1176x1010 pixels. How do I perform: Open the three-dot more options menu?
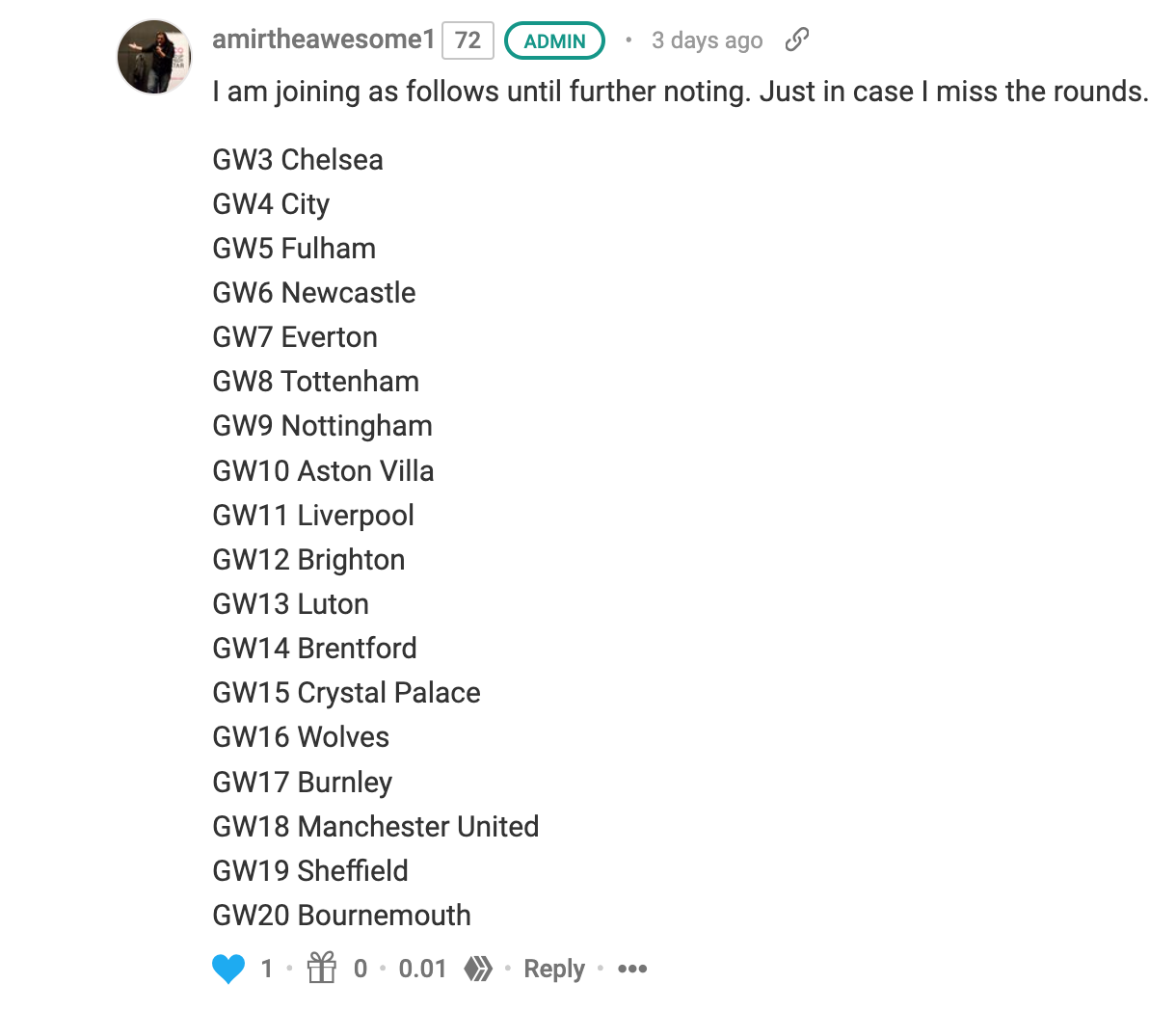tap(632, 969)
